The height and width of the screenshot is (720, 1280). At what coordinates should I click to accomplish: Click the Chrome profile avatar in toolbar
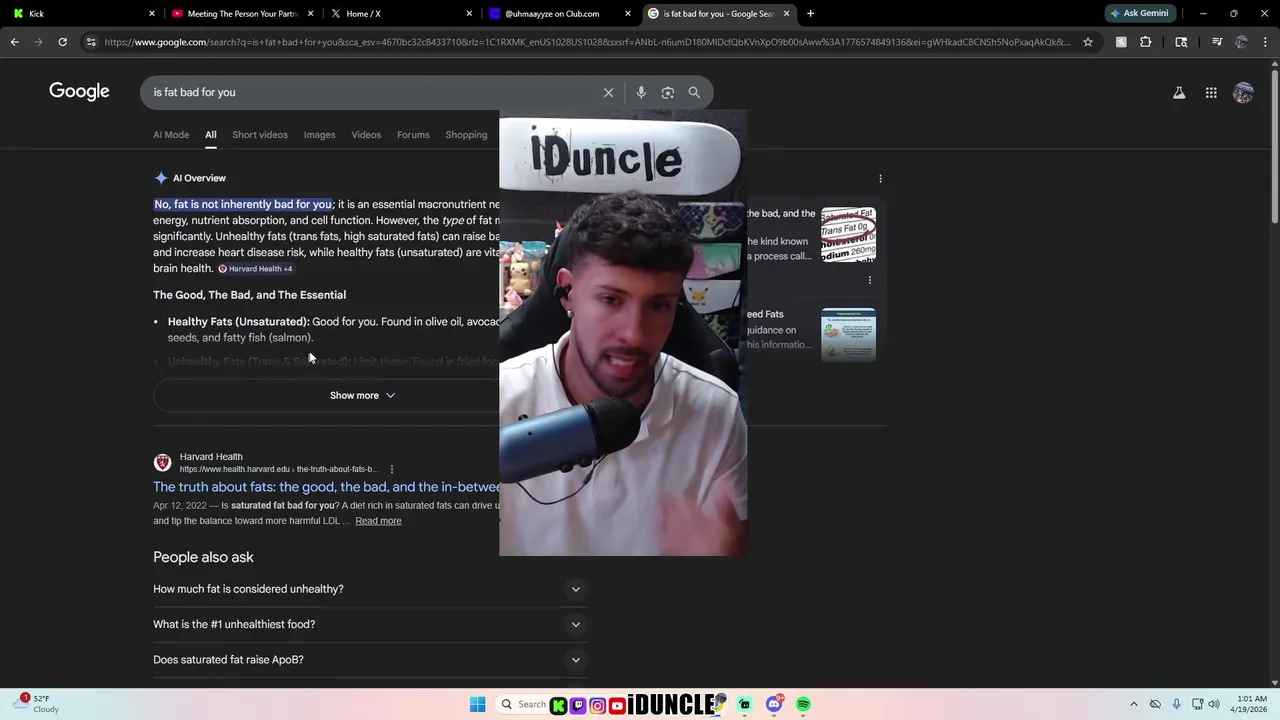[x=1241, y=42]
